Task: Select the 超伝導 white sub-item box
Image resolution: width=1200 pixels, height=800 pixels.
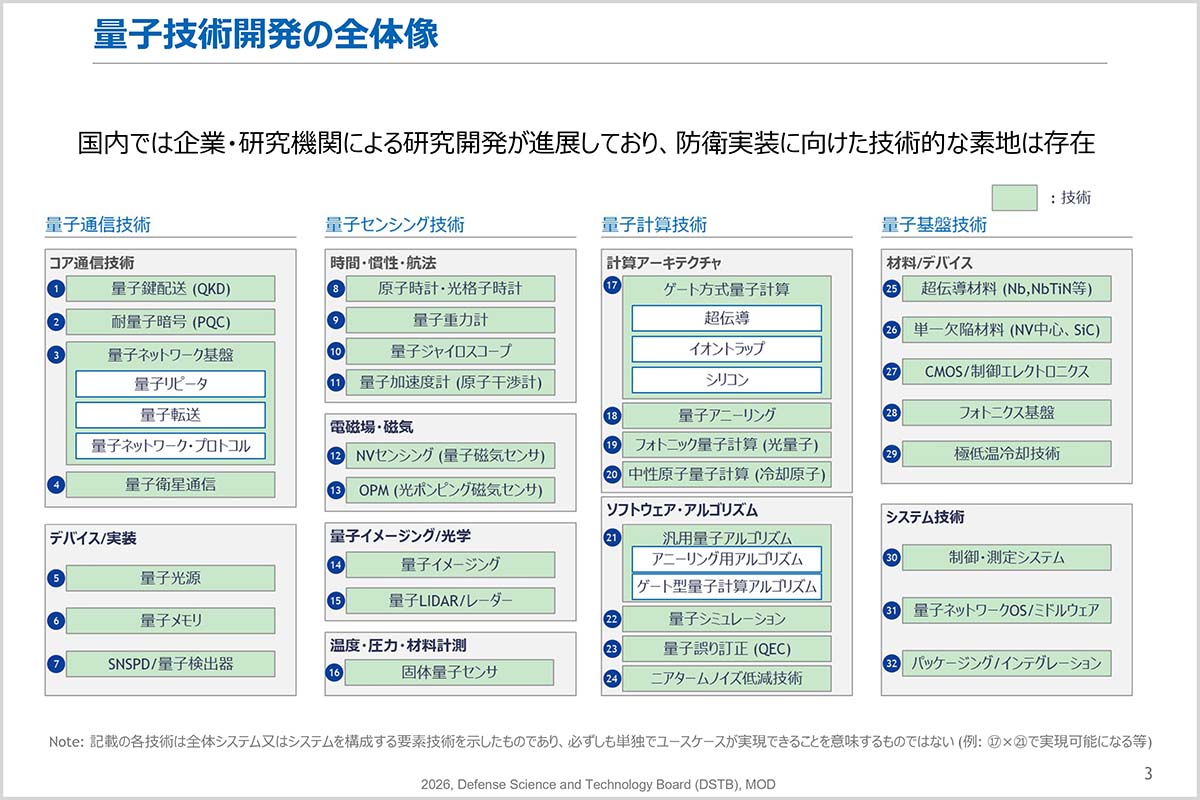Action: [726, 318]
